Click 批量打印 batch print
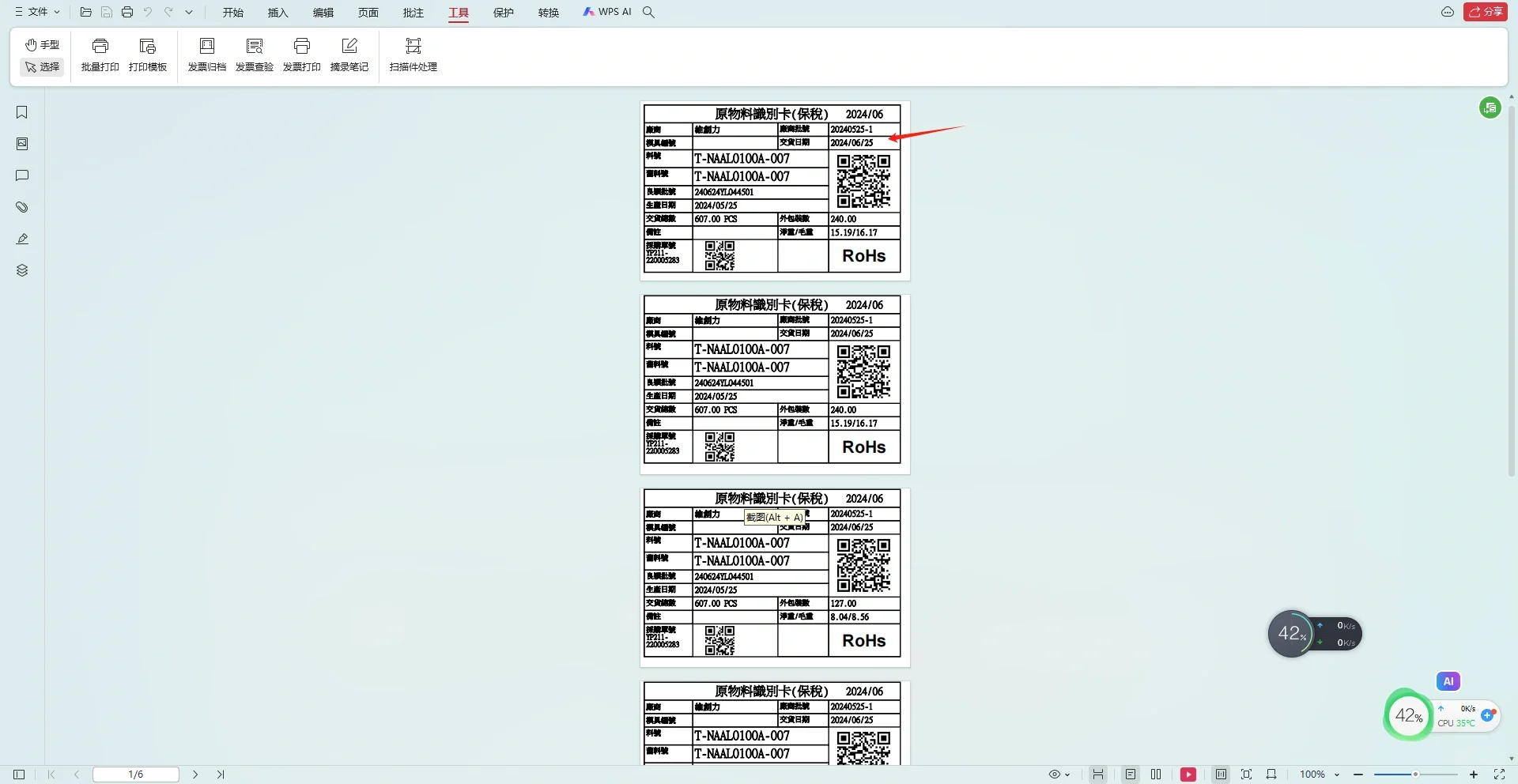1518x784 pixels. [x=100, y=55]
